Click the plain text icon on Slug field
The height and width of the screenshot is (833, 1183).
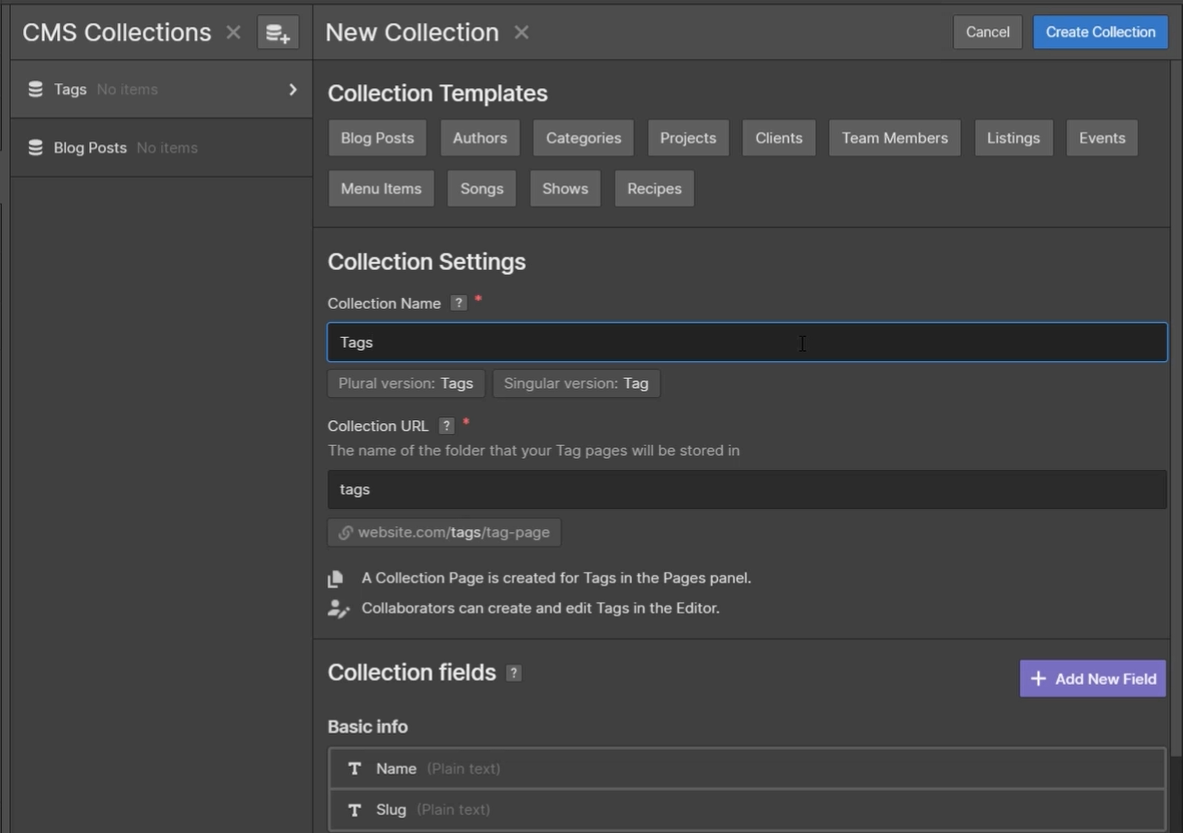coord(355,809)
